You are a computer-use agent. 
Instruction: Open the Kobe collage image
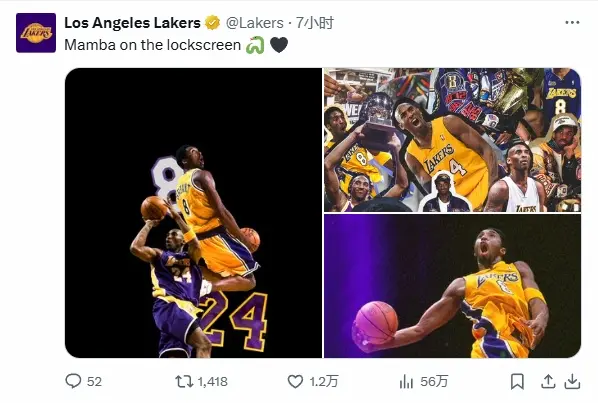click(452, 140)
